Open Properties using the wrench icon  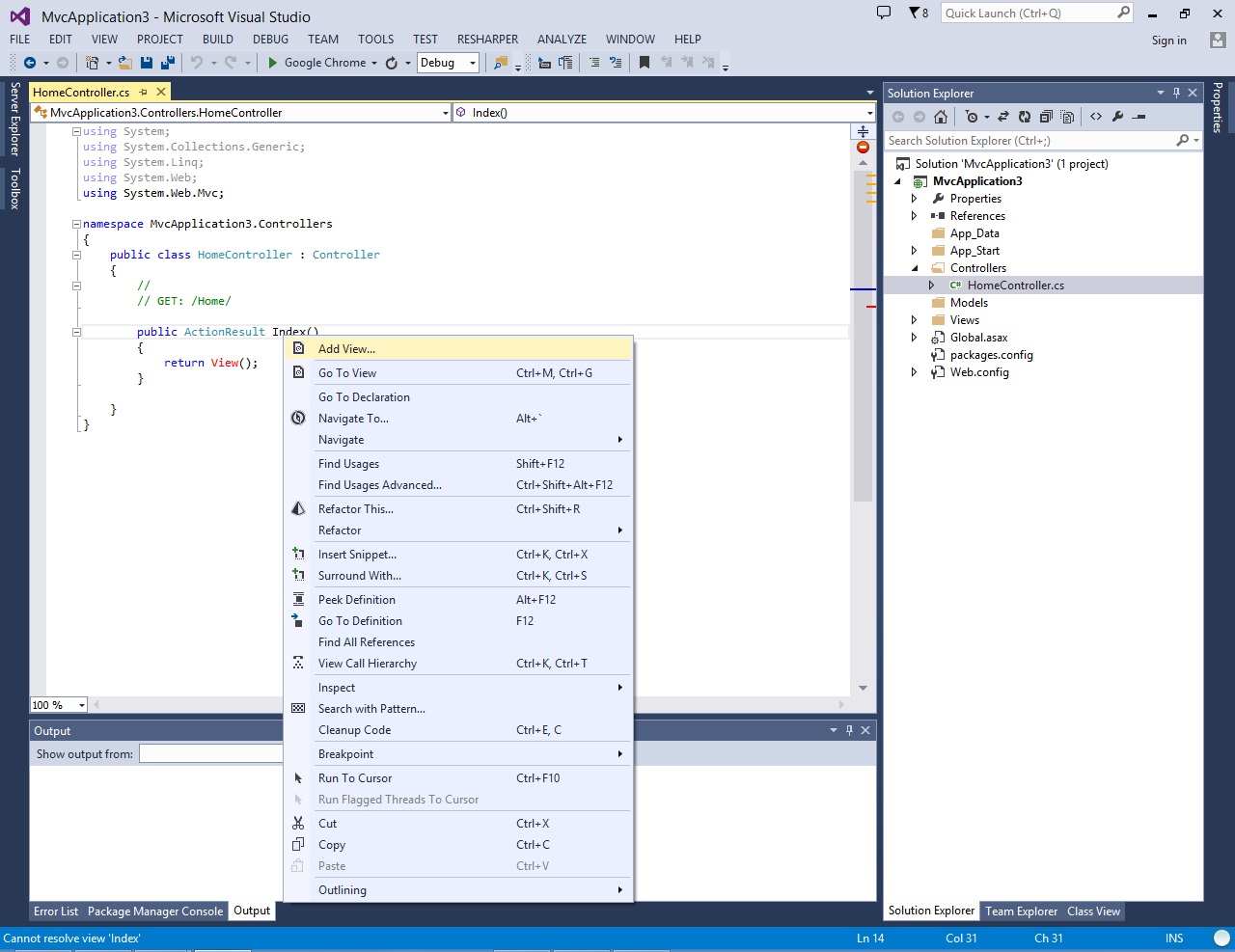point(1117,116)
